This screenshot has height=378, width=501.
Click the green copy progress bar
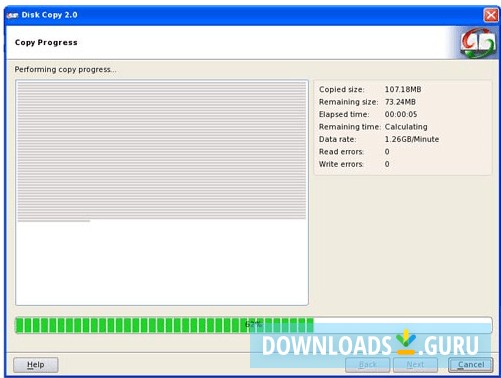[165, 325]
